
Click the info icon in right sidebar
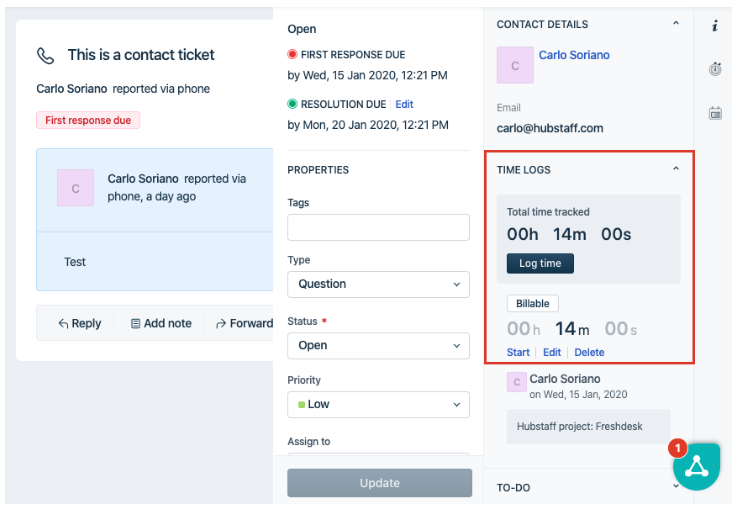point(715,26)
